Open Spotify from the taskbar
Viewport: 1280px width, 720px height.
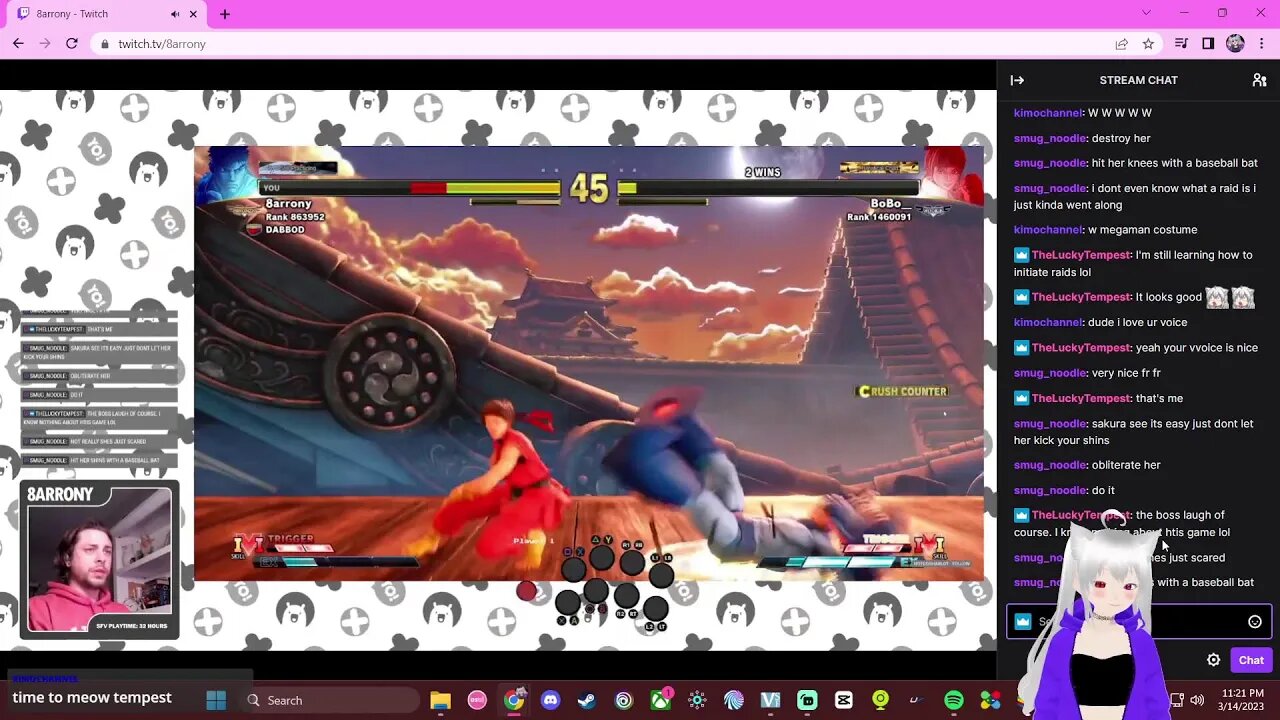(953, 700)
